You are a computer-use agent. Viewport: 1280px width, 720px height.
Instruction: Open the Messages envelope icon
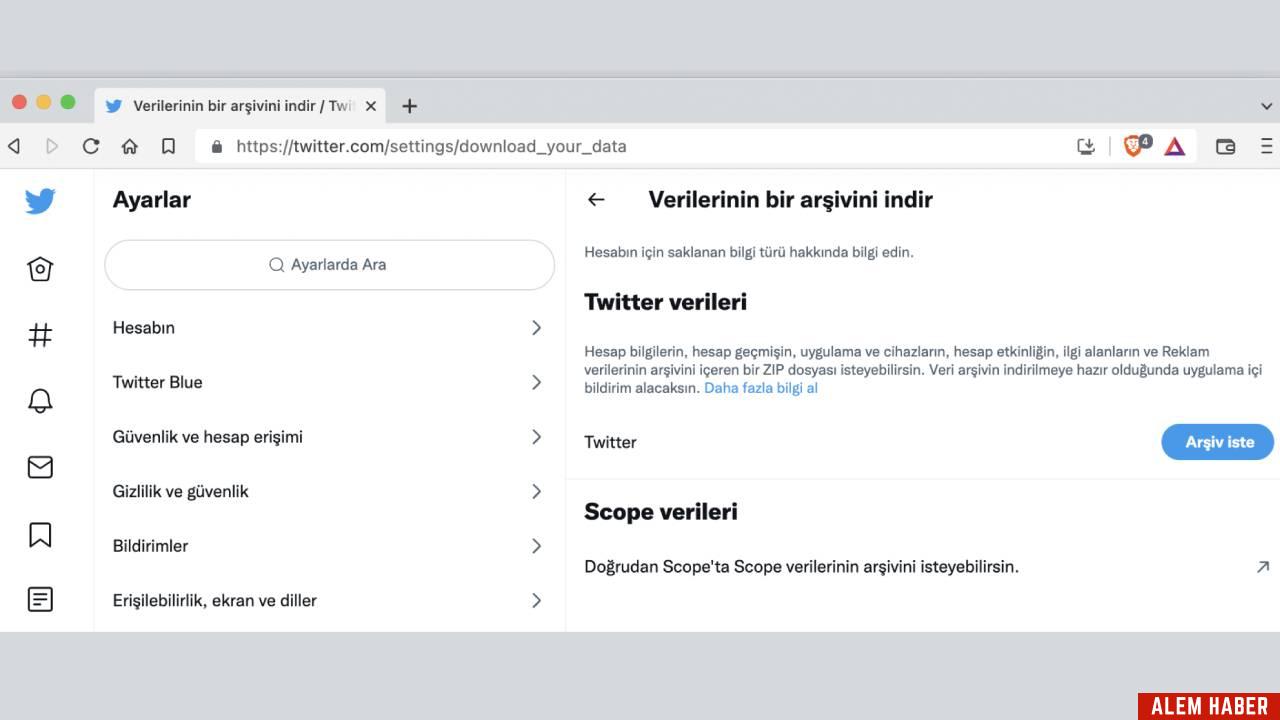click(40, 467)
